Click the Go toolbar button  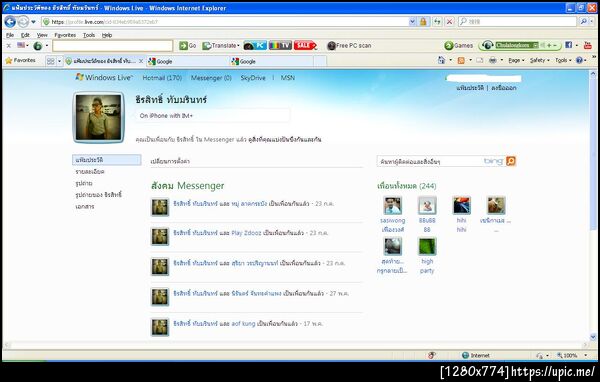(x=188, y=46)
